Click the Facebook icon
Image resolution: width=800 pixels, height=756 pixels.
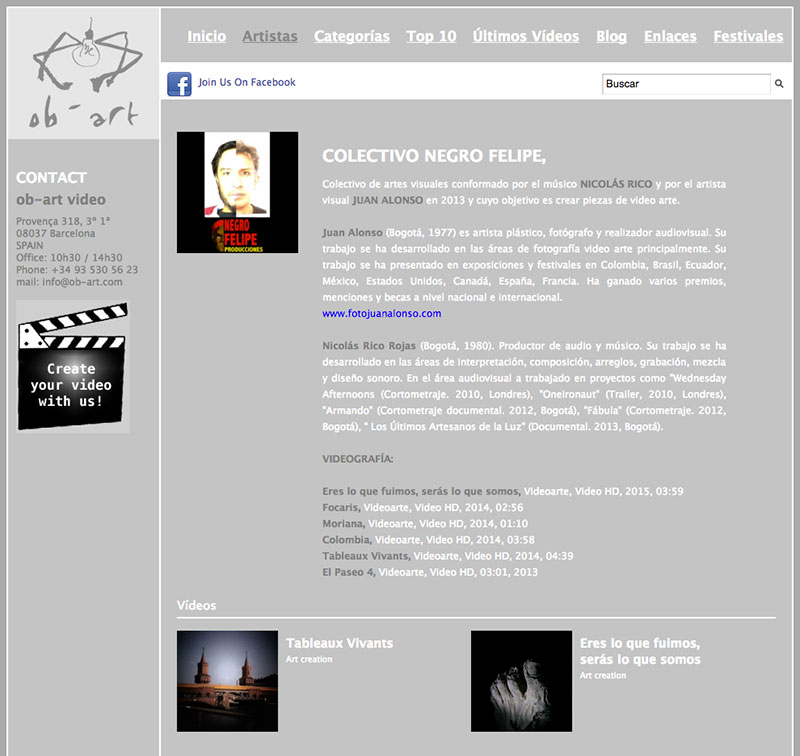pos(179,84)
